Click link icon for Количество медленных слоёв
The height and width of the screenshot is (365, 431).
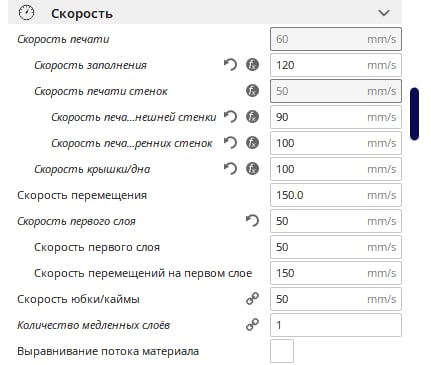(252, 325)
